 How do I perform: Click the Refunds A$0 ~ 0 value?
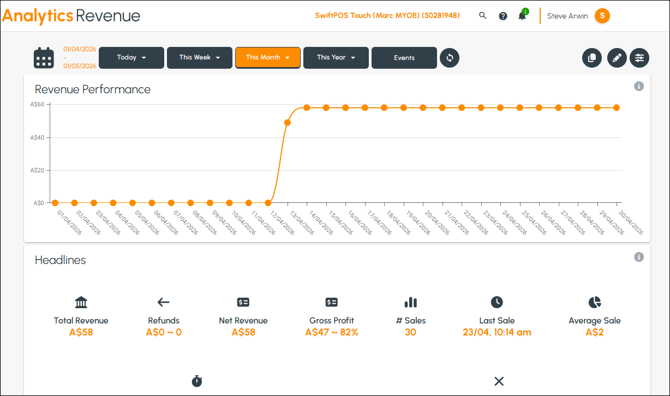click(x=164, y=332)
